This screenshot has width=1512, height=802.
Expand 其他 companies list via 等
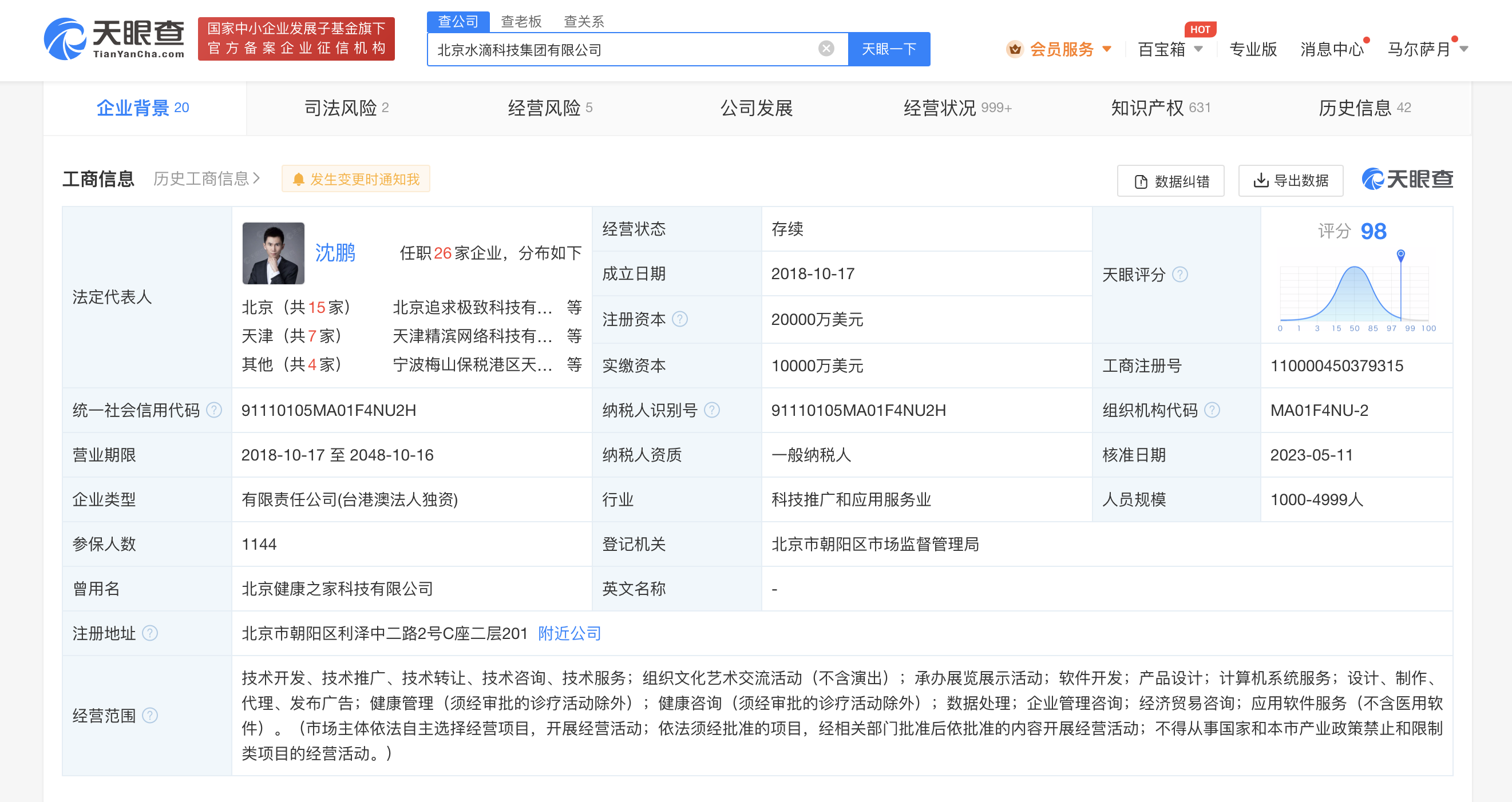click(x=574, y=364)
